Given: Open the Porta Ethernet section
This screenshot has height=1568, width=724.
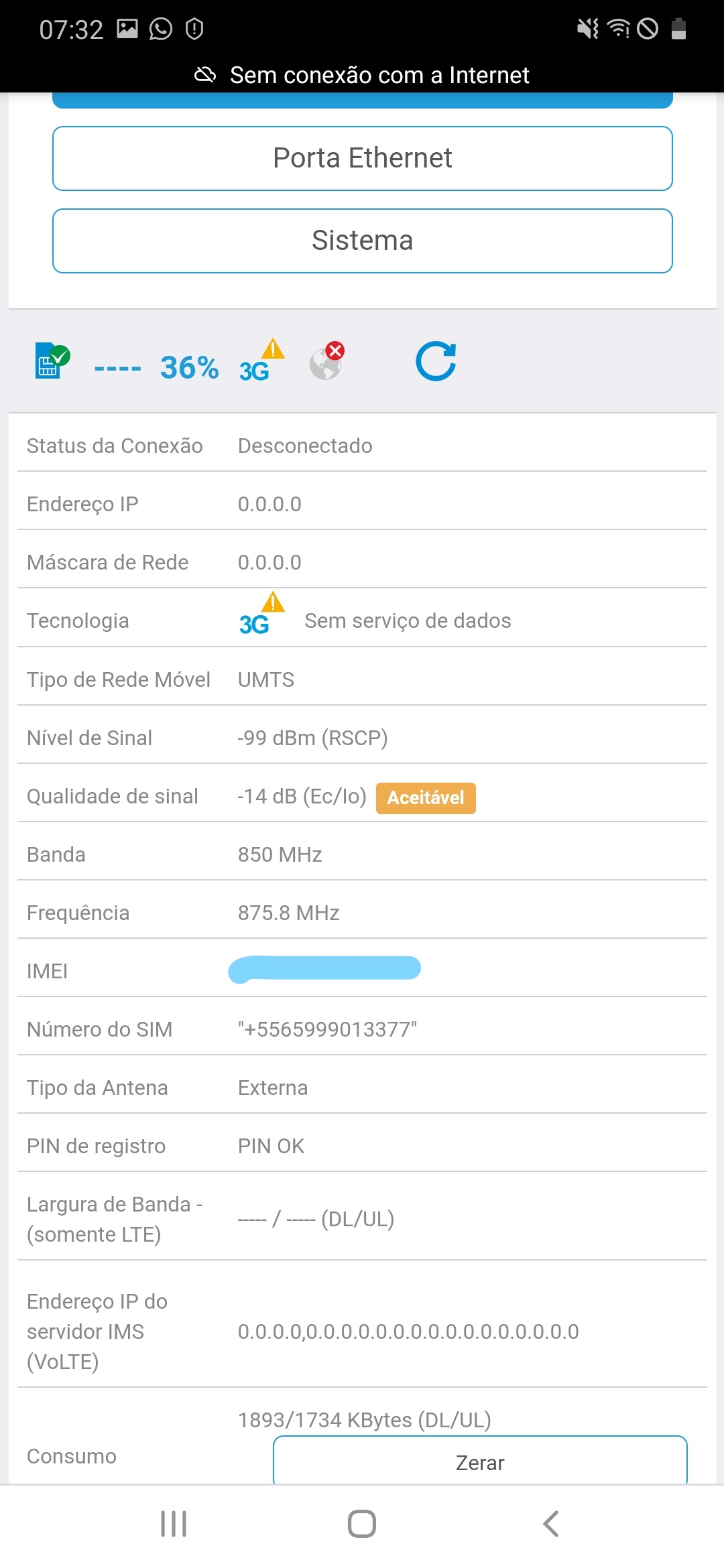Looking at the screenshot, I should pos(362,158).
